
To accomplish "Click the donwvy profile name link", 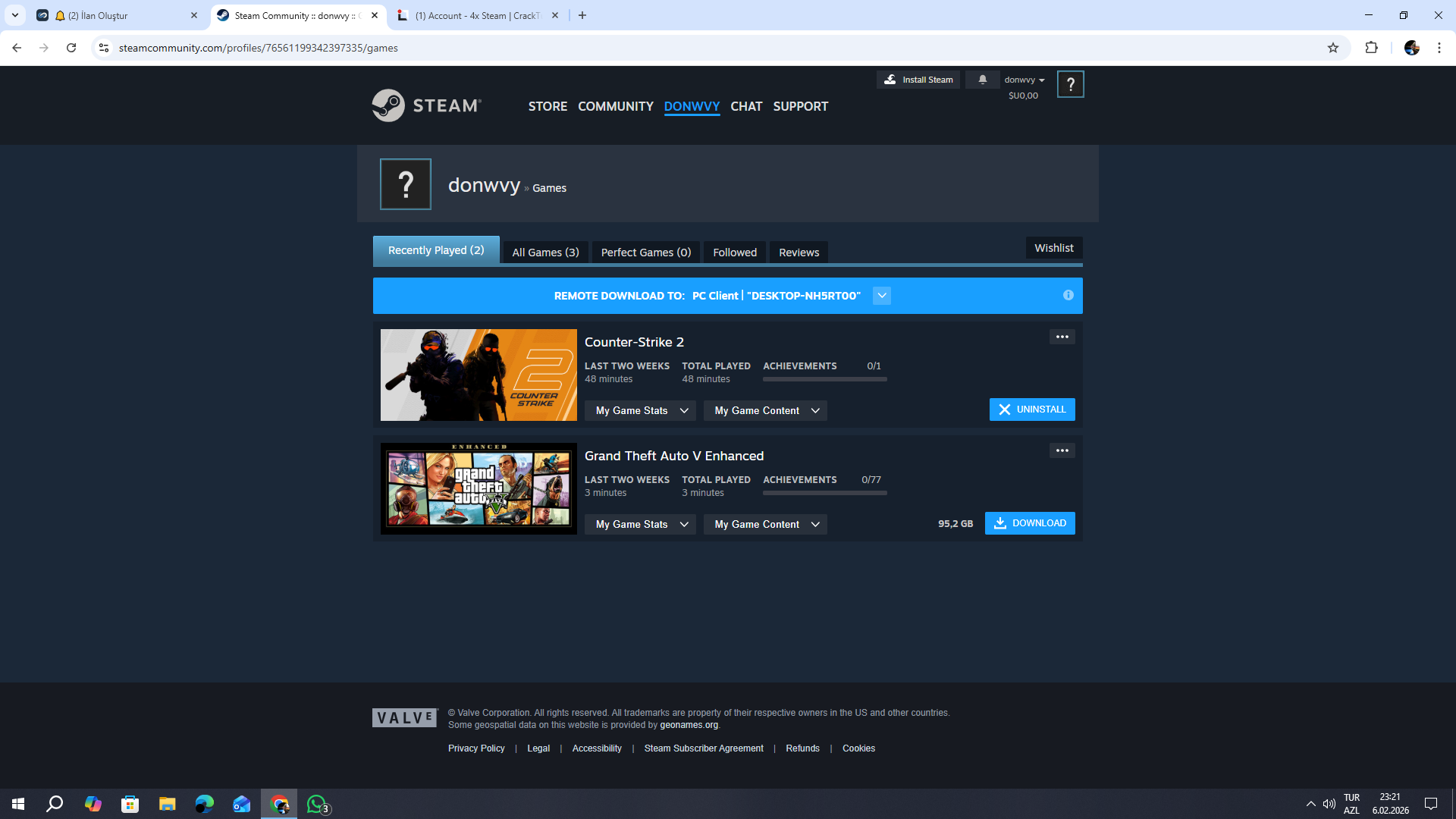I will pos(484,185).
